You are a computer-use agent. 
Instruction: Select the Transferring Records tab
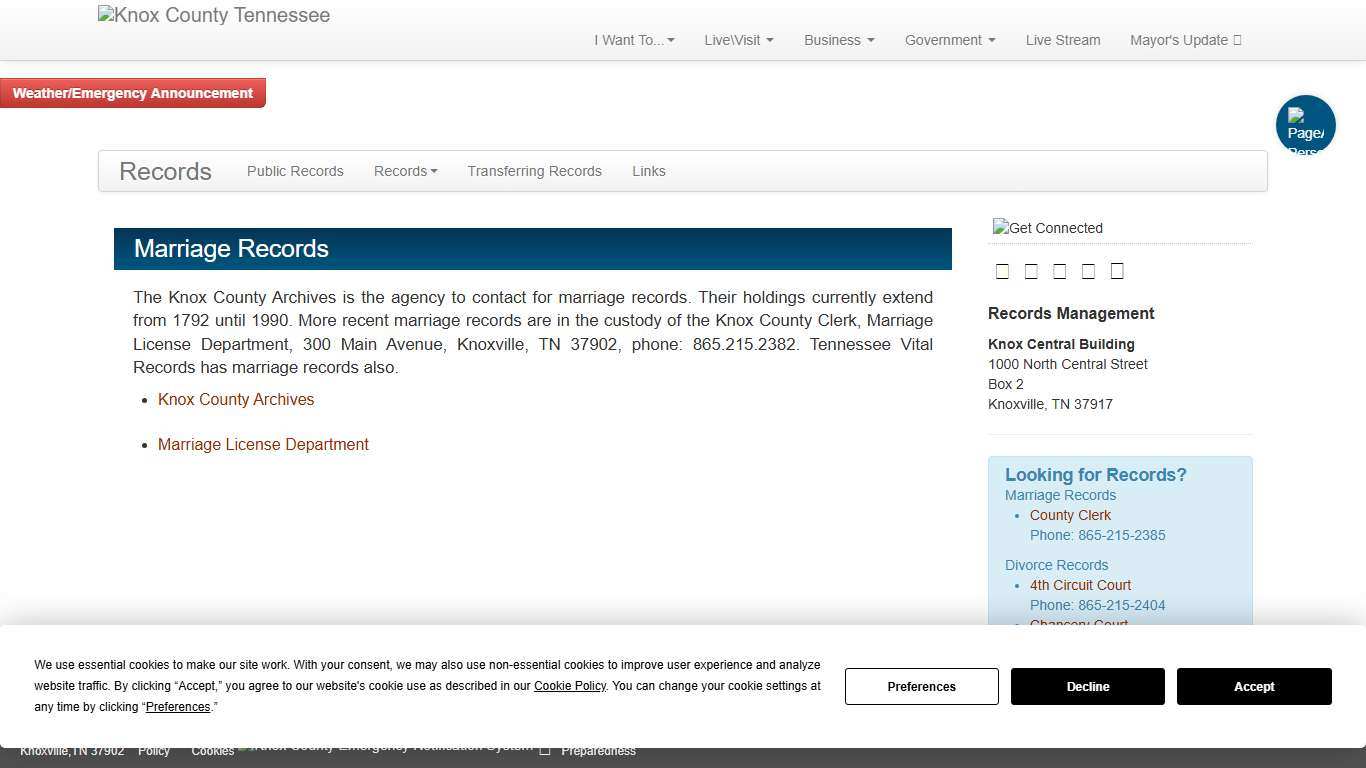[x=534, y=171]
